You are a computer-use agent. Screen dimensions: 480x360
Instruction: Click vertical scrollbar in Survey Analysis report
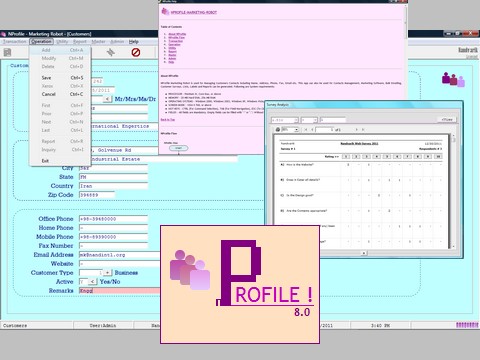(453, 192)
